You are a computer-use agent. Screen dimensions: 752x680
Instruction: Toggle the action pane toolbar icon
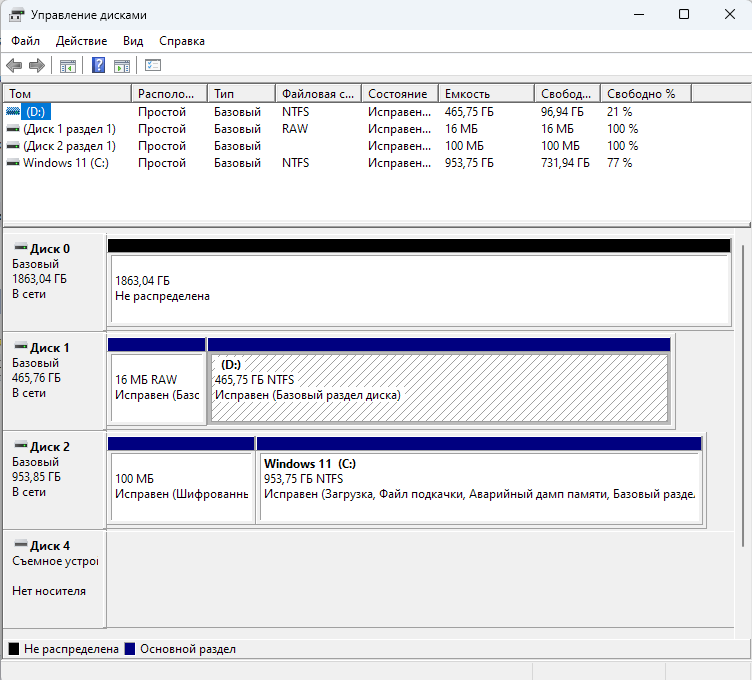122,66
